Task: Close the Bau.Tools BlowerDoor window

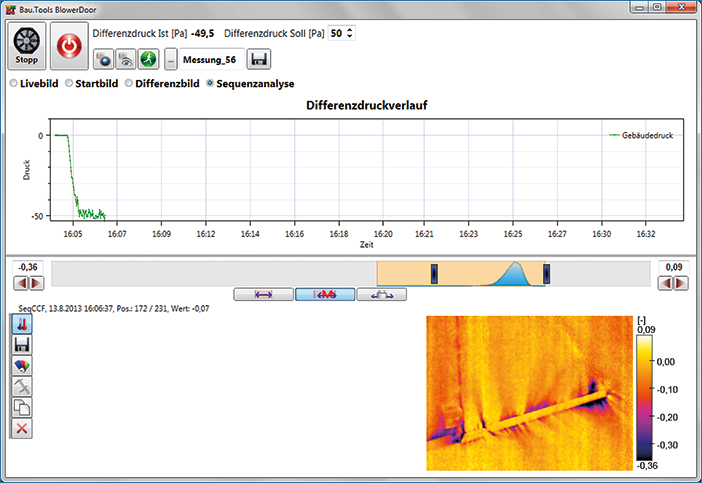Action: click(681, 7)
